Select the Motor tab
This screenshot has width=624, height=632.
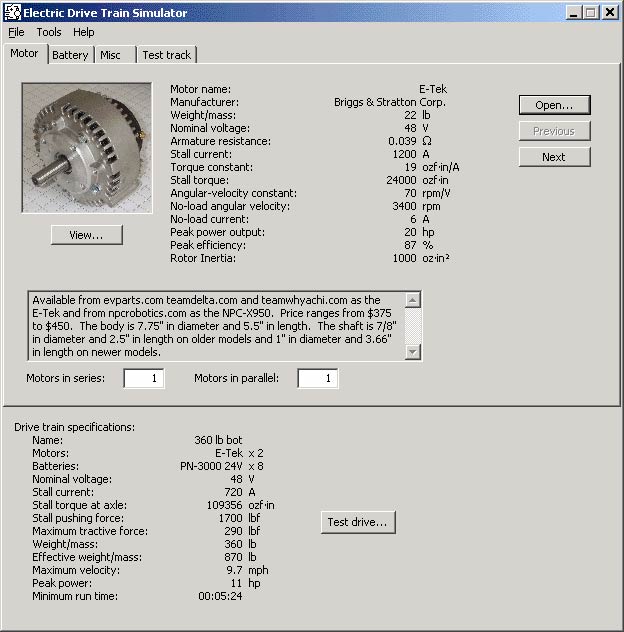24,54
